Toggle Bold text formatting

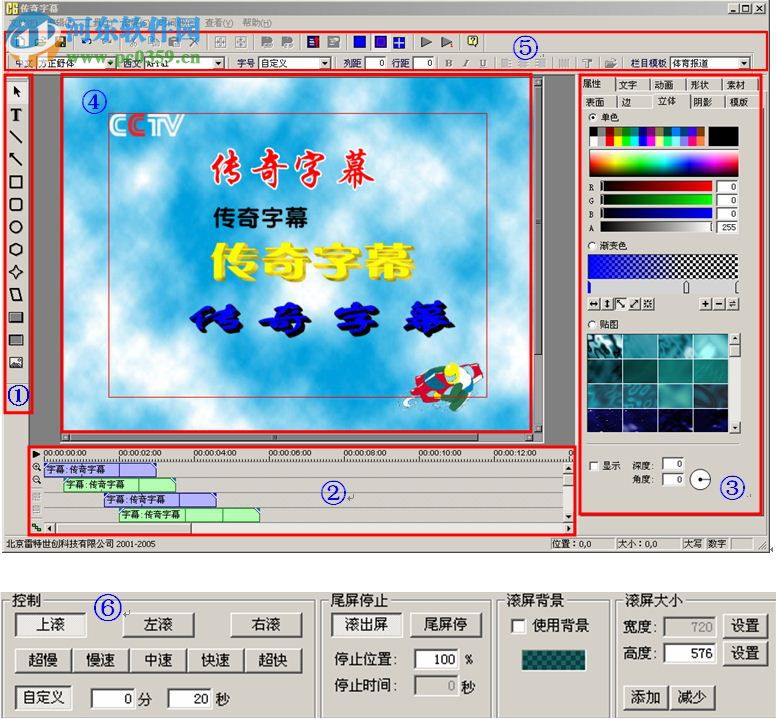pyautogui.click(x=448, y=63)
